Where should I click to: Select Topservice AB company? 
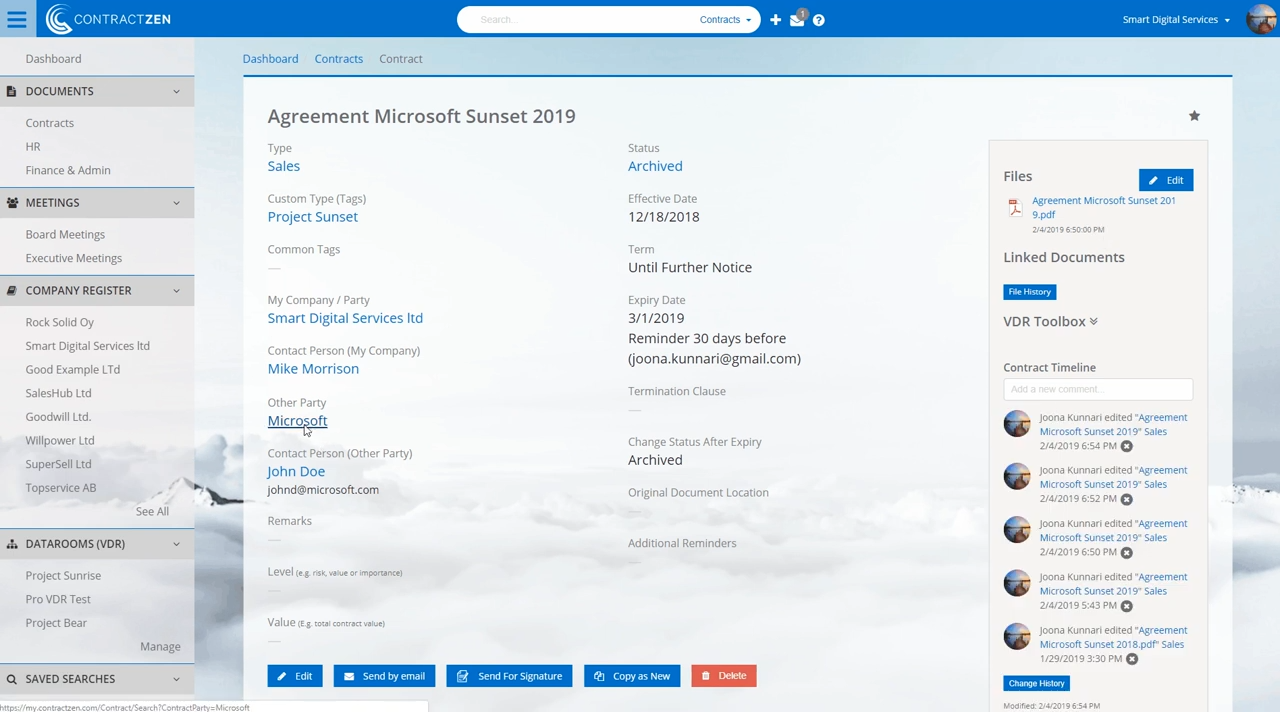[x=61, y=488]
